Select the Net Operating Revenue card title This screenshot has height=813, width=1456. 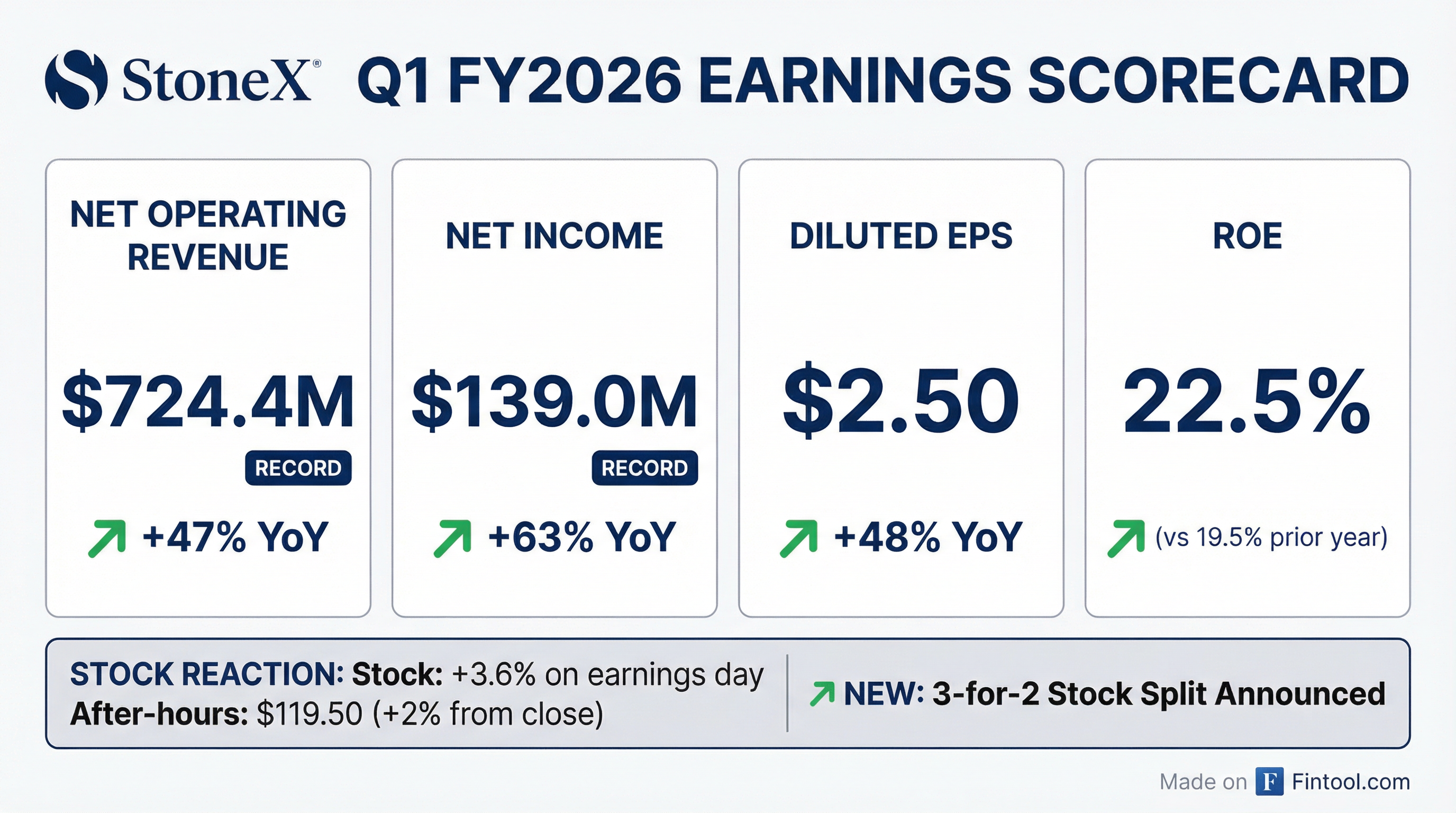coord(208,235)
